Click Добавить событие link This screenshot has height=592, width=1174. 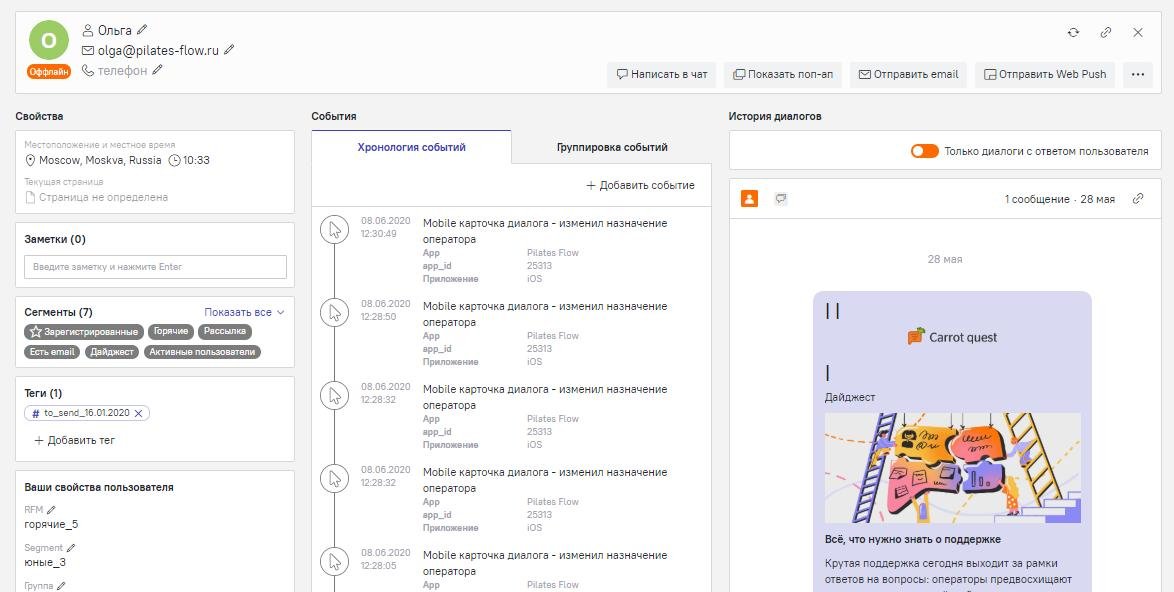pyautogui.click(x=640, y=185)
